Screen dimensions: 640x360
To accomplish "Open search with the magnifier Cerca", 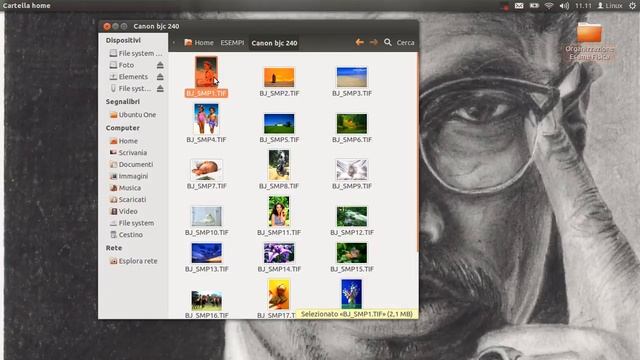I will [399, 42].
